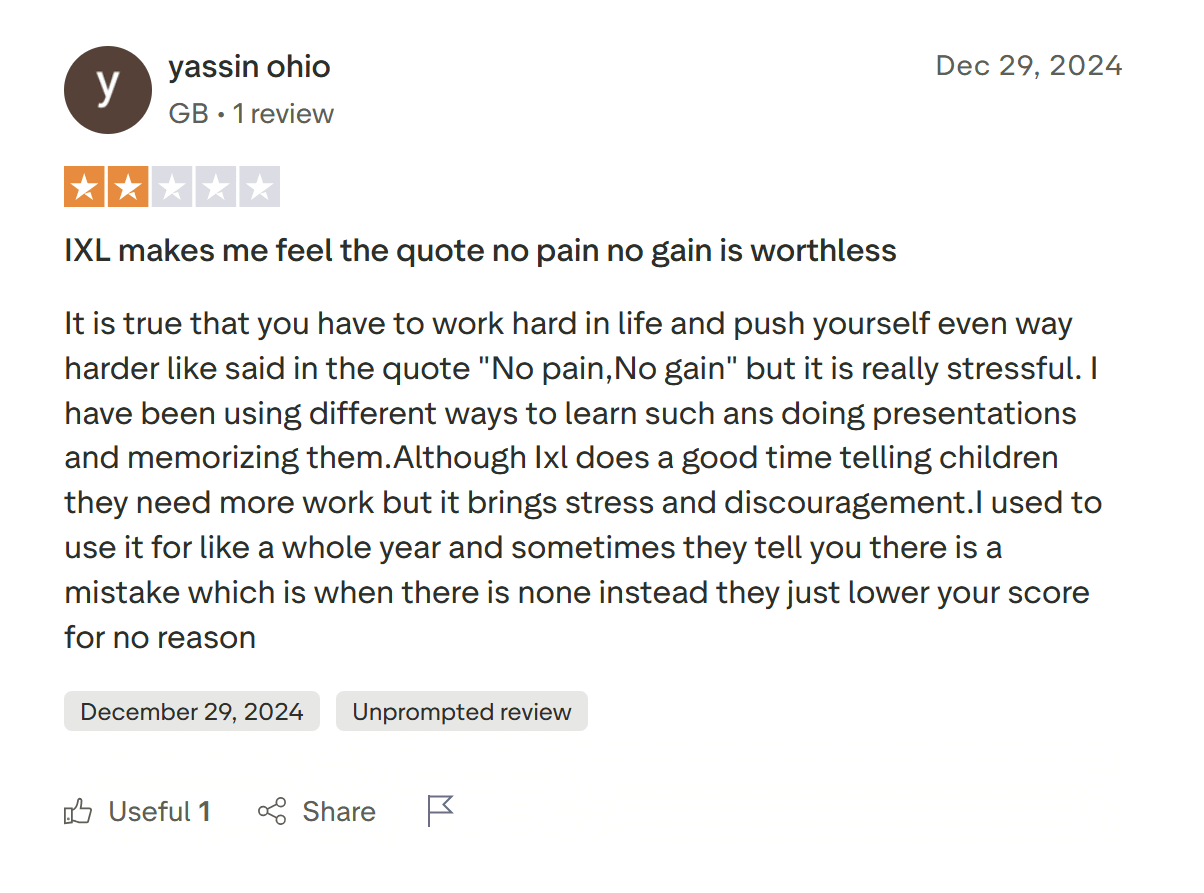Click the first orange rating star

tap(85, 188)
